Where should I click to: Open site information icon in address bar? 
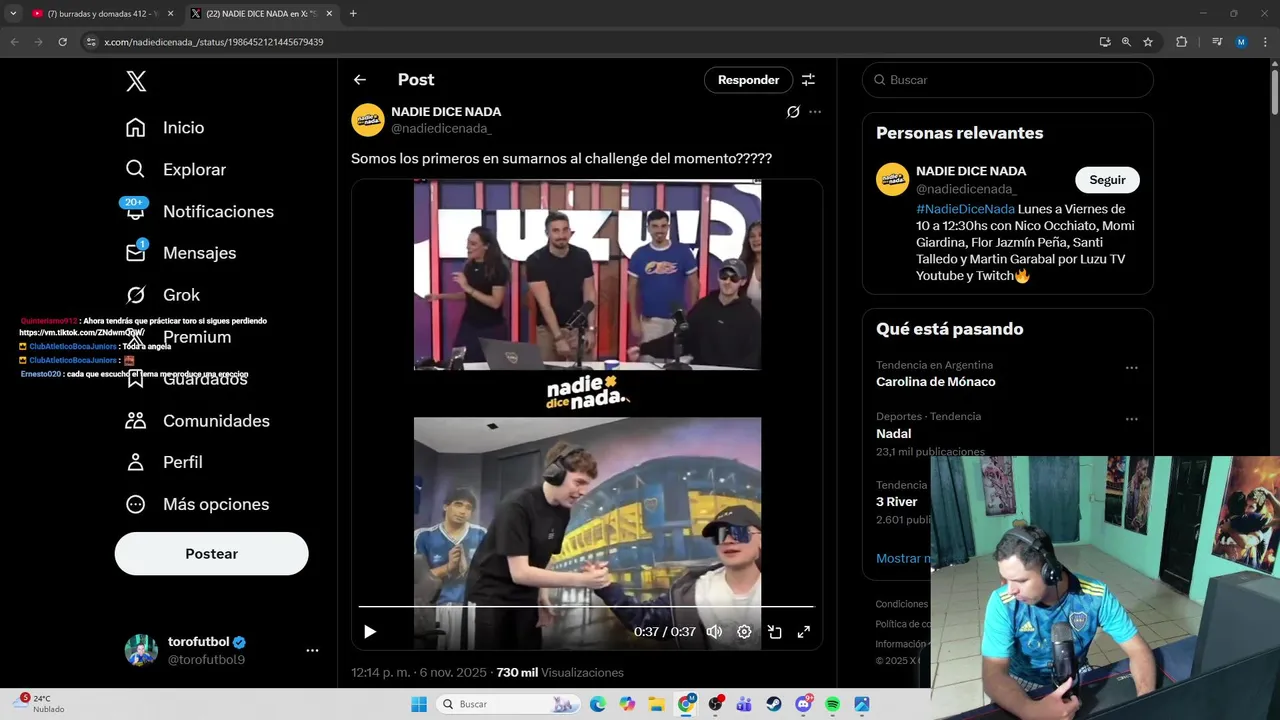tap(91, 42)
